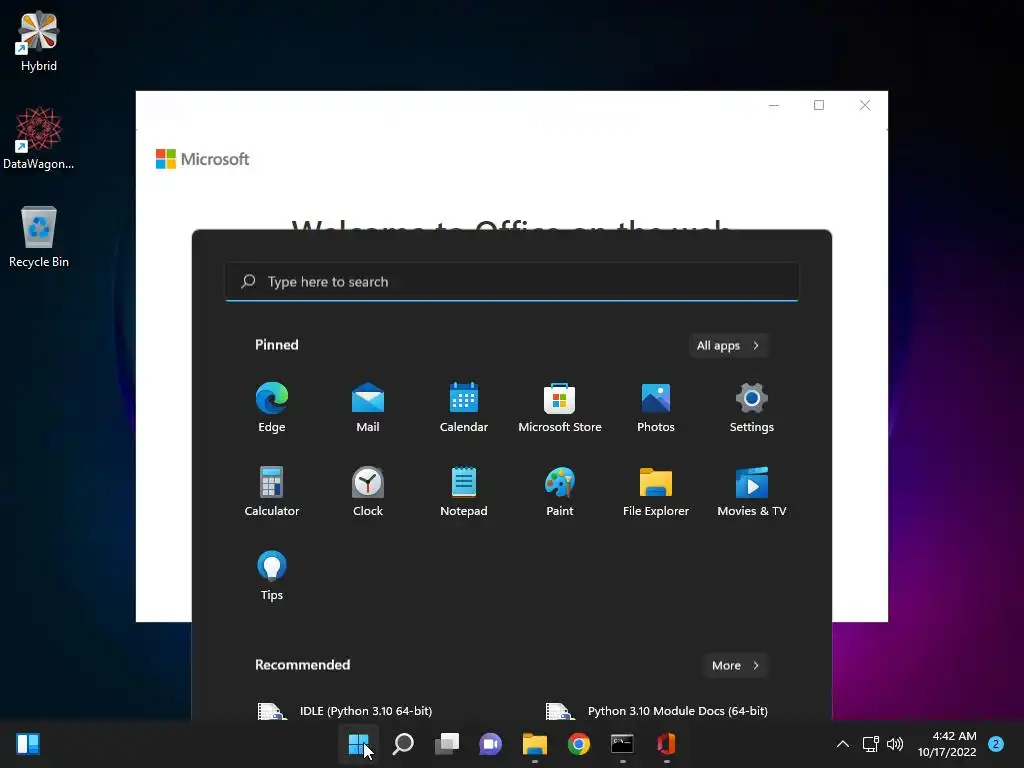The image size is (1024, 768).
Task: Open network status tray icon
Action: pyautogui.click(x=871, y=744)
